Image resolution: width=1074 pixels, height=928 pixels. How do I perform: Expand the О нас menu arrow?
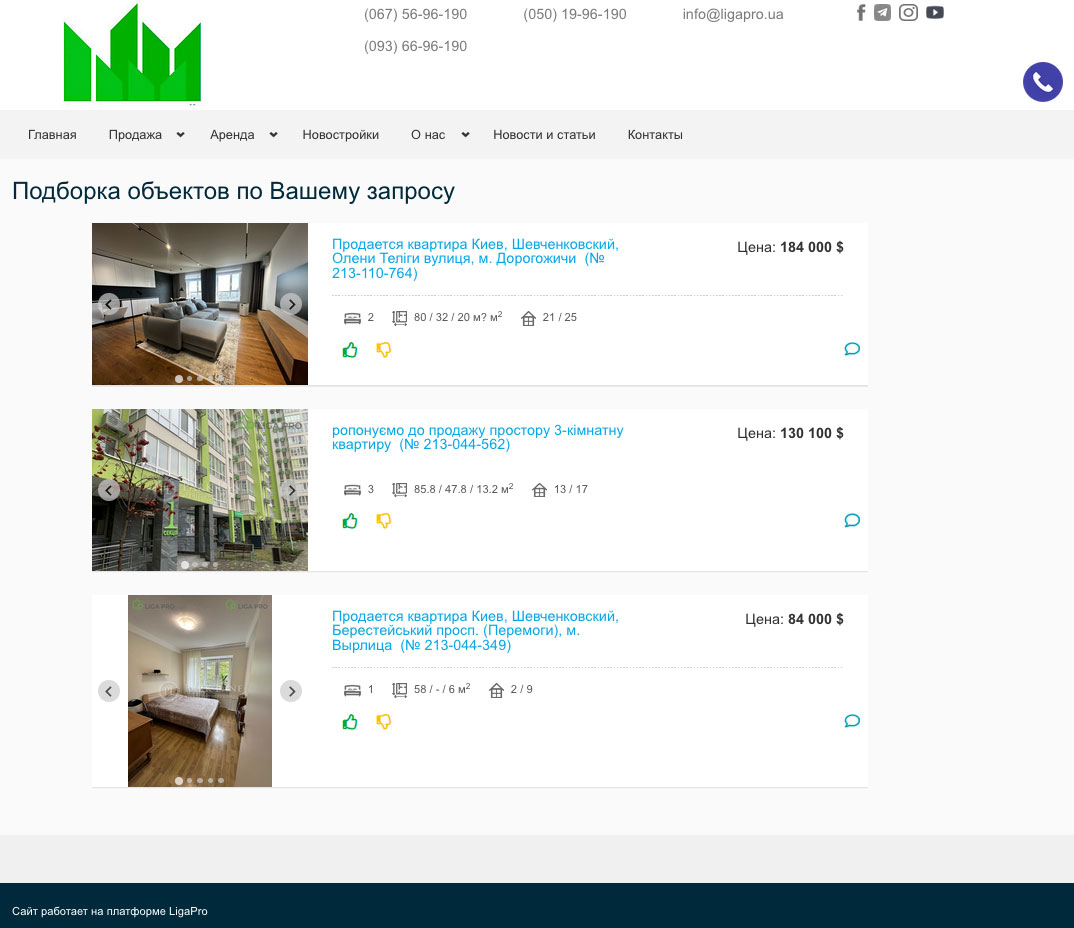click(465, 135)
